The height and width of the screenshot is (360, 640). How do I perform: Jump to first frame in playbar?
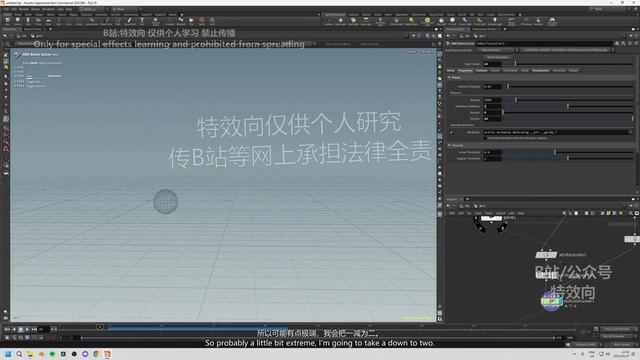click(7, 329)
